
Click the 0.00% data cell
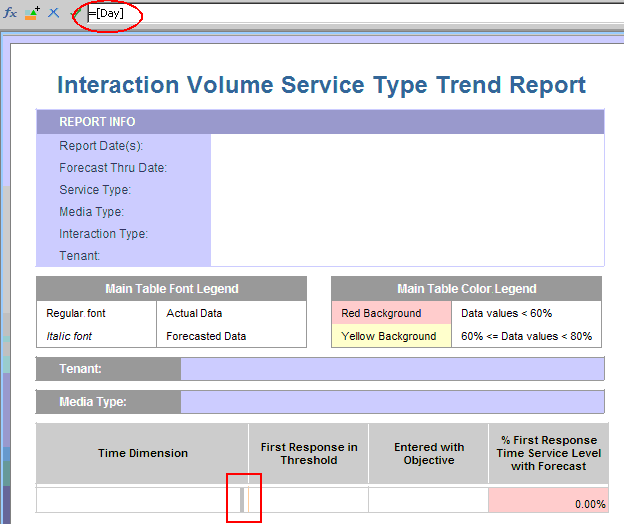click(x=548, y=500)
